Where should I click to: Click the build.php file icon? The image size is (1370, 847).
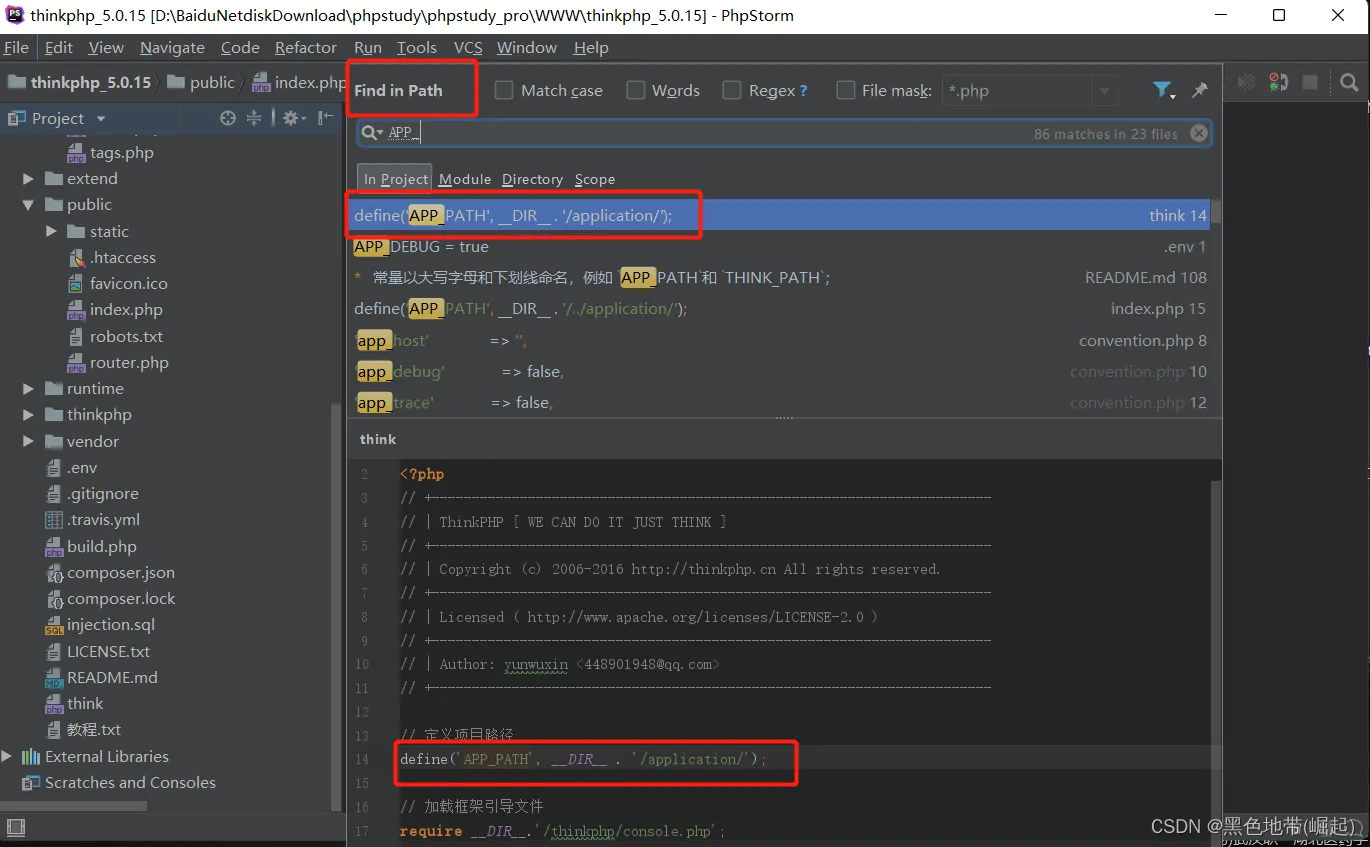pos(54,547)
